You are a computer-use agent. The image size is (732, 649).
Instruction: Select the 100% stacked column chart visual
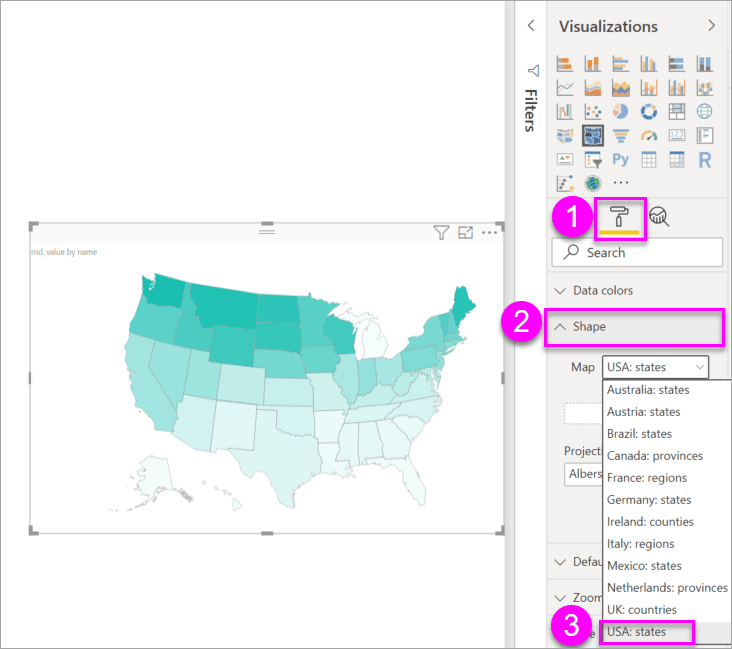coord(704,63)
